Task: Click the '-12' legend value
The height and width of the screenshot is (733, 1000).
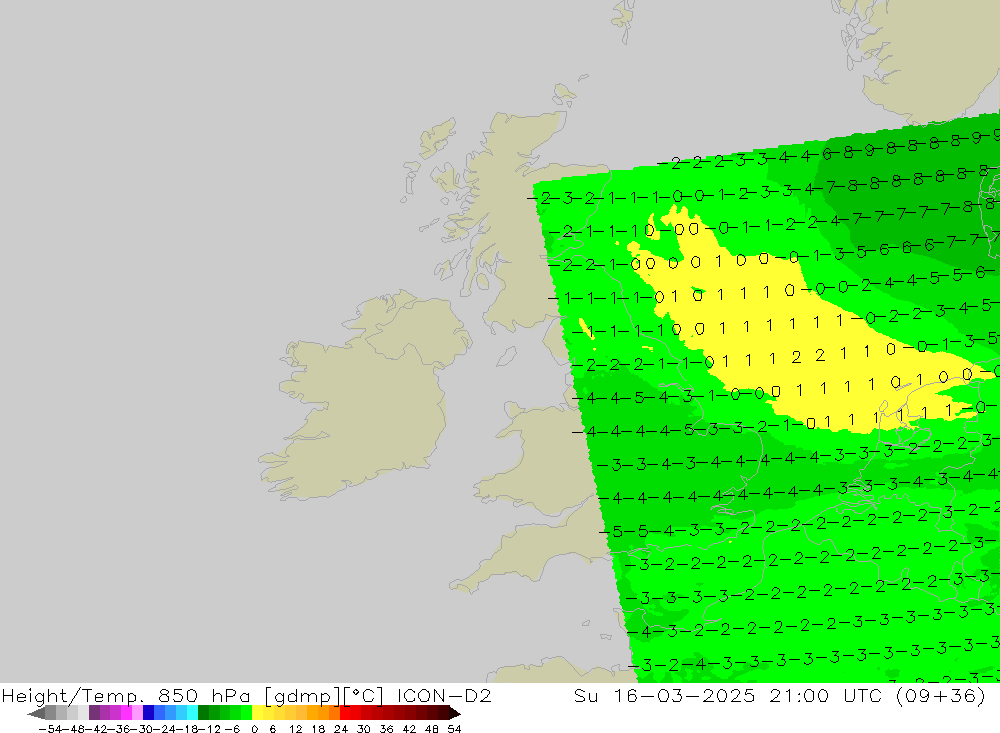Action: pyautogui.click(x=209, y=729)
